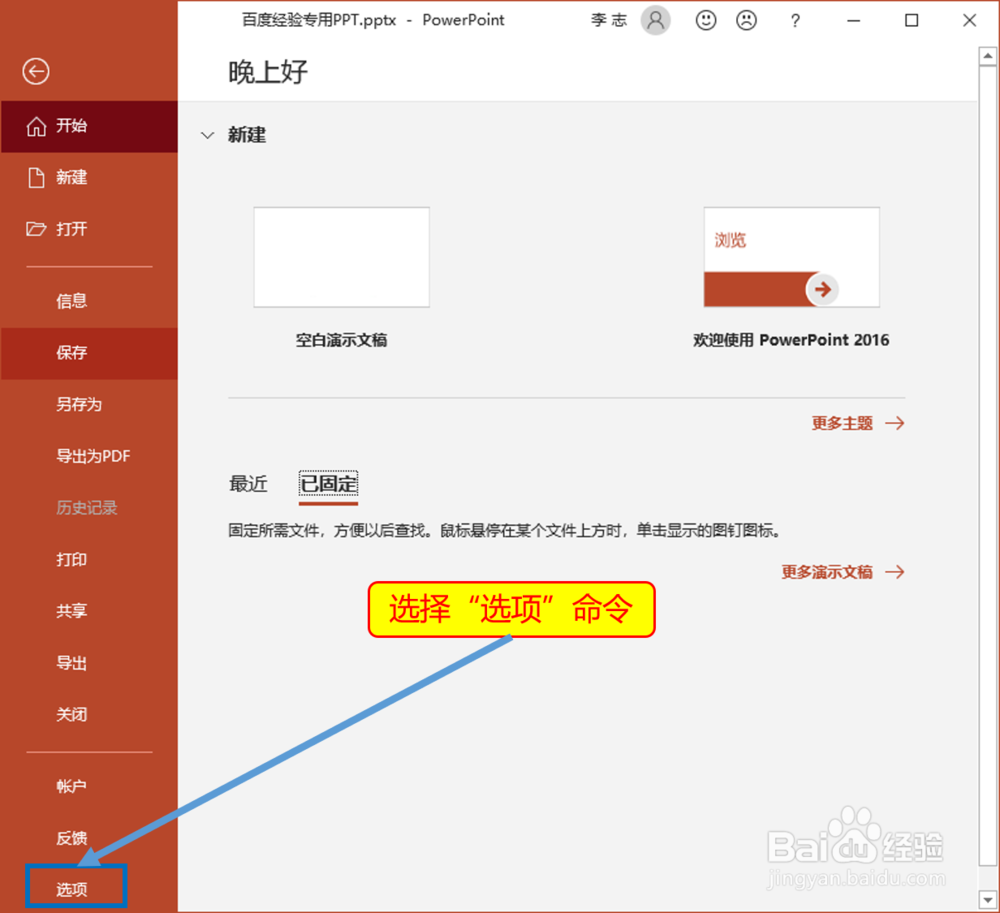Maximize the PowerPoint window

point(911,21)
